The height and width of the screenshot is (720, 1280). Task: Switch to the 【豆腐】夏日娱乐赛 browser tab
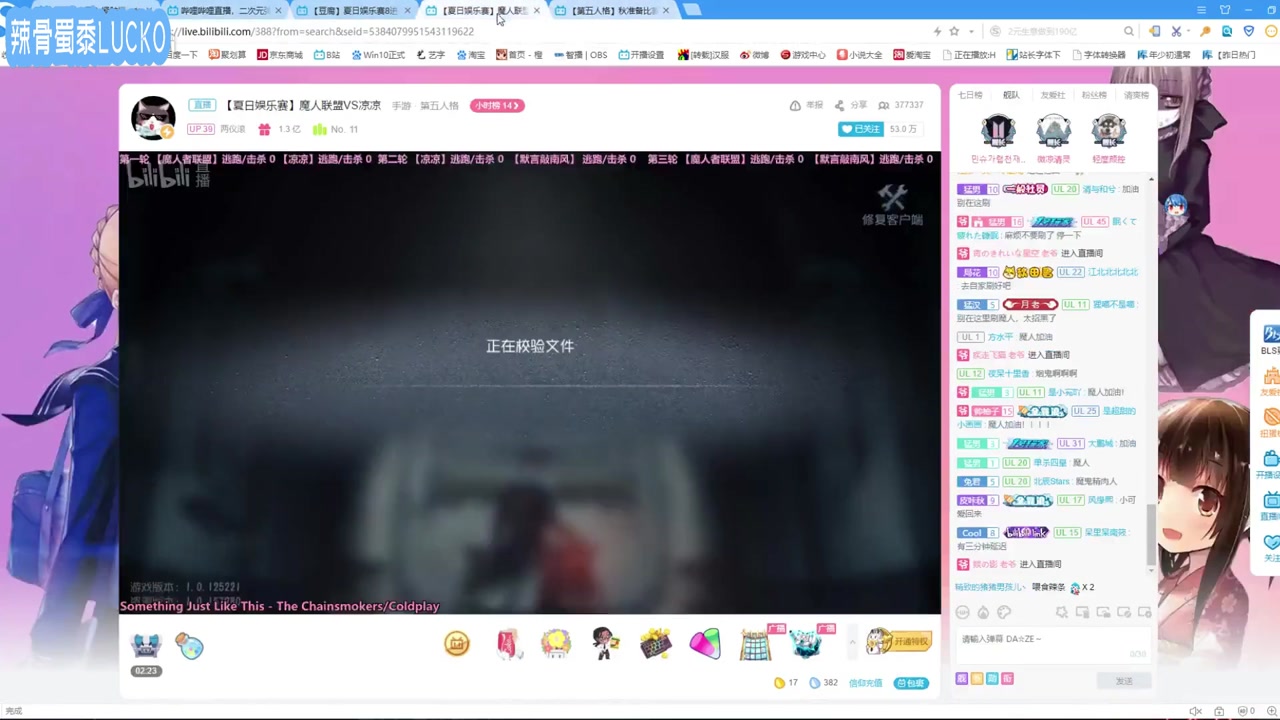[354, 11]
